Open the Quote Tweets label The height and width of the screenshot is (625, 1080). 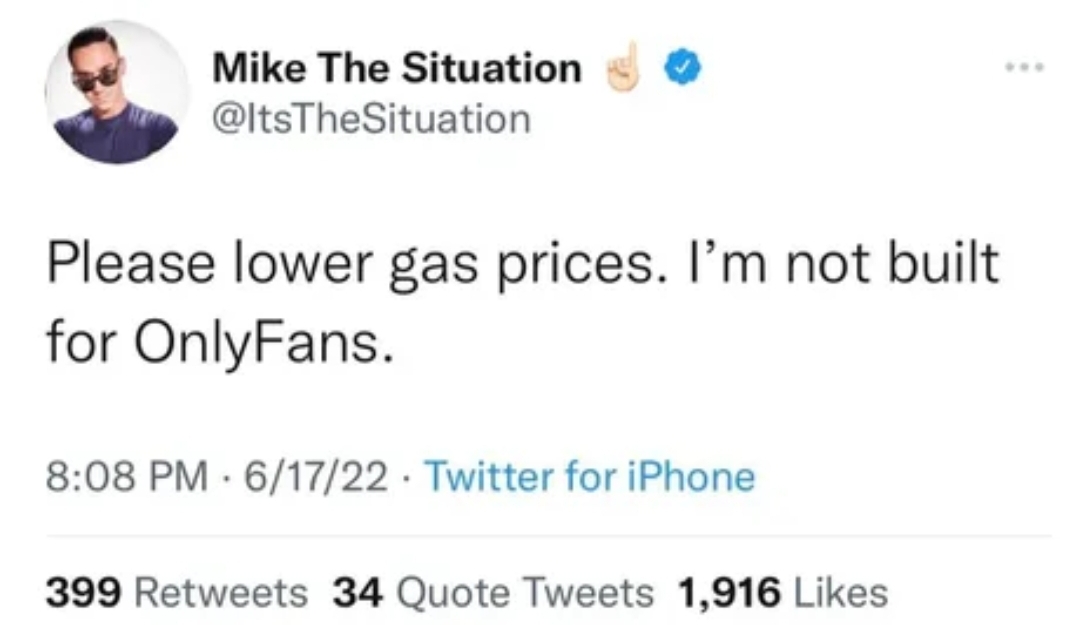pos(524,593)
